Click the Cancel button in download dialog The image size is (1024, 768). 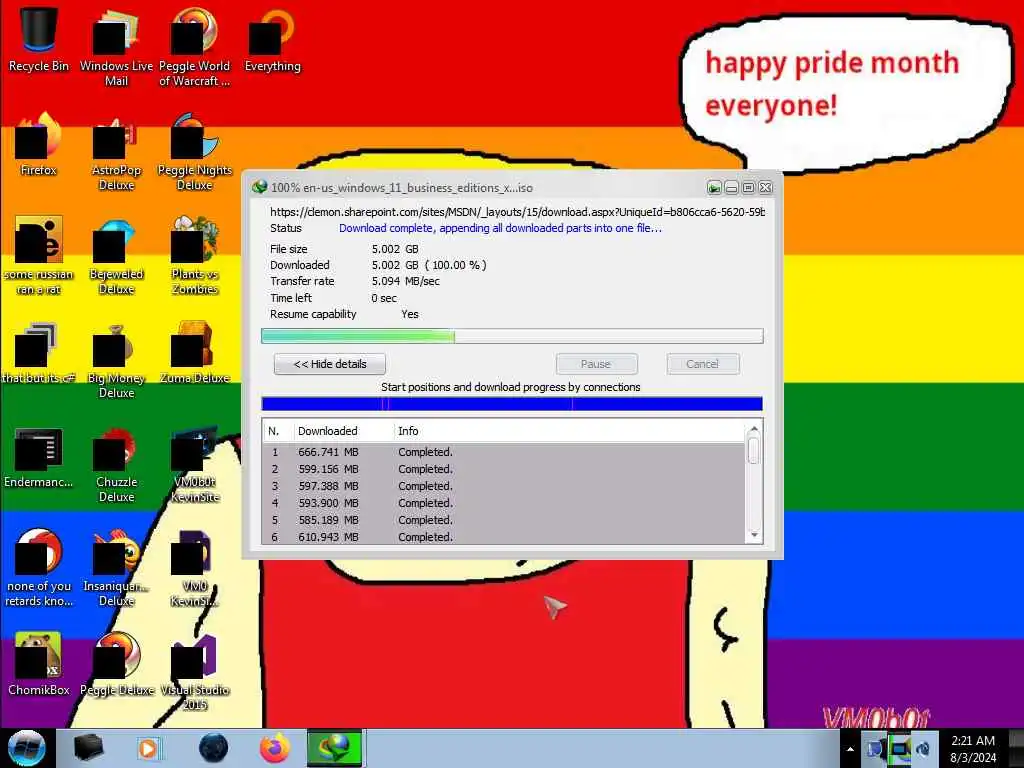703,364
